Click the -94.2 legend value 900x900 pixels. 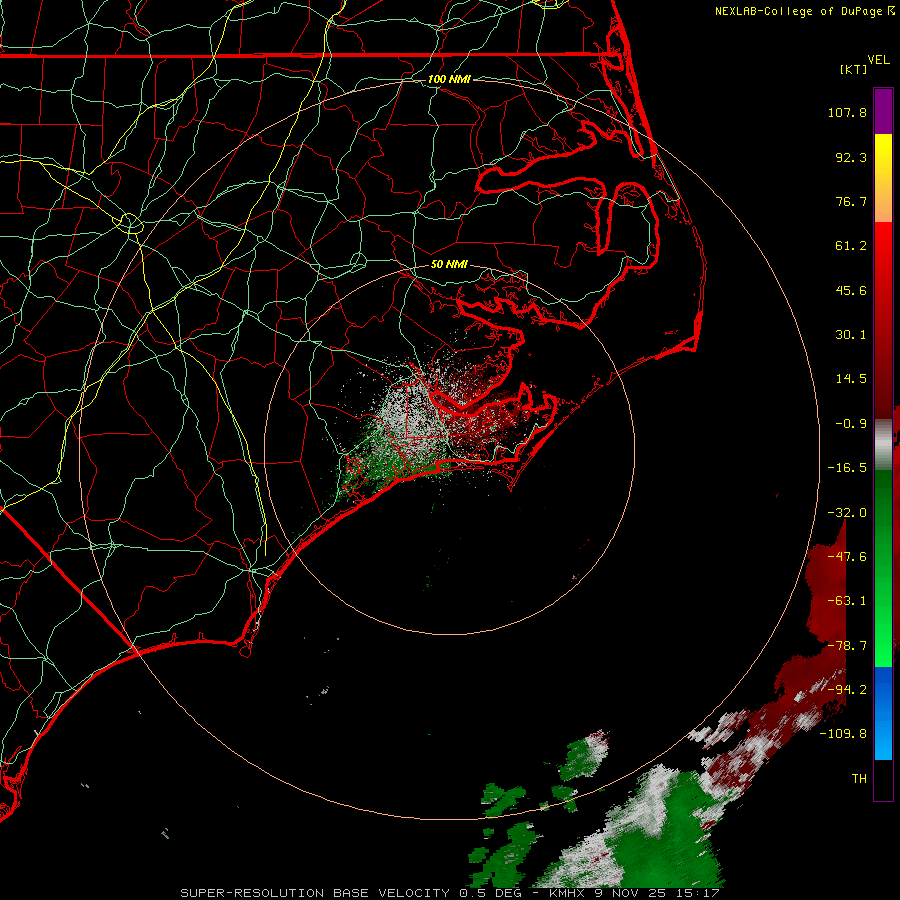tap(847, 690)
